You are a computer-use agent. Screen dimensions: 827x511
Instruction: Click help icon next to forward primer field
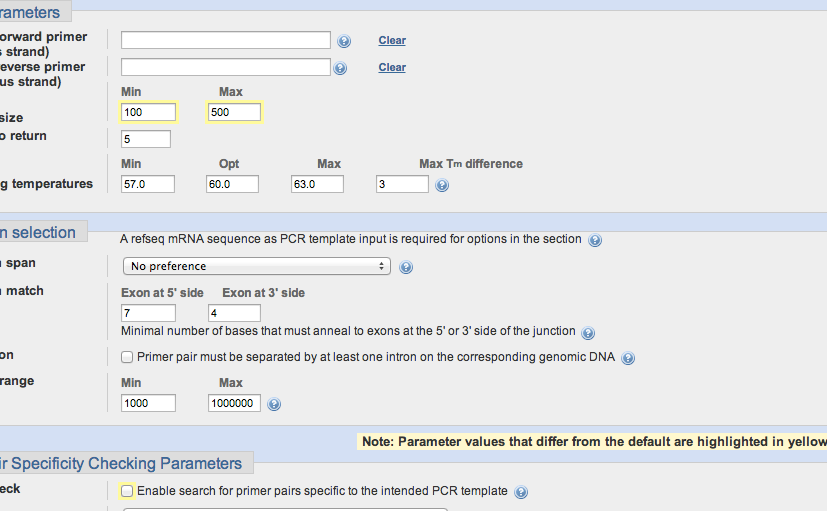344,41
